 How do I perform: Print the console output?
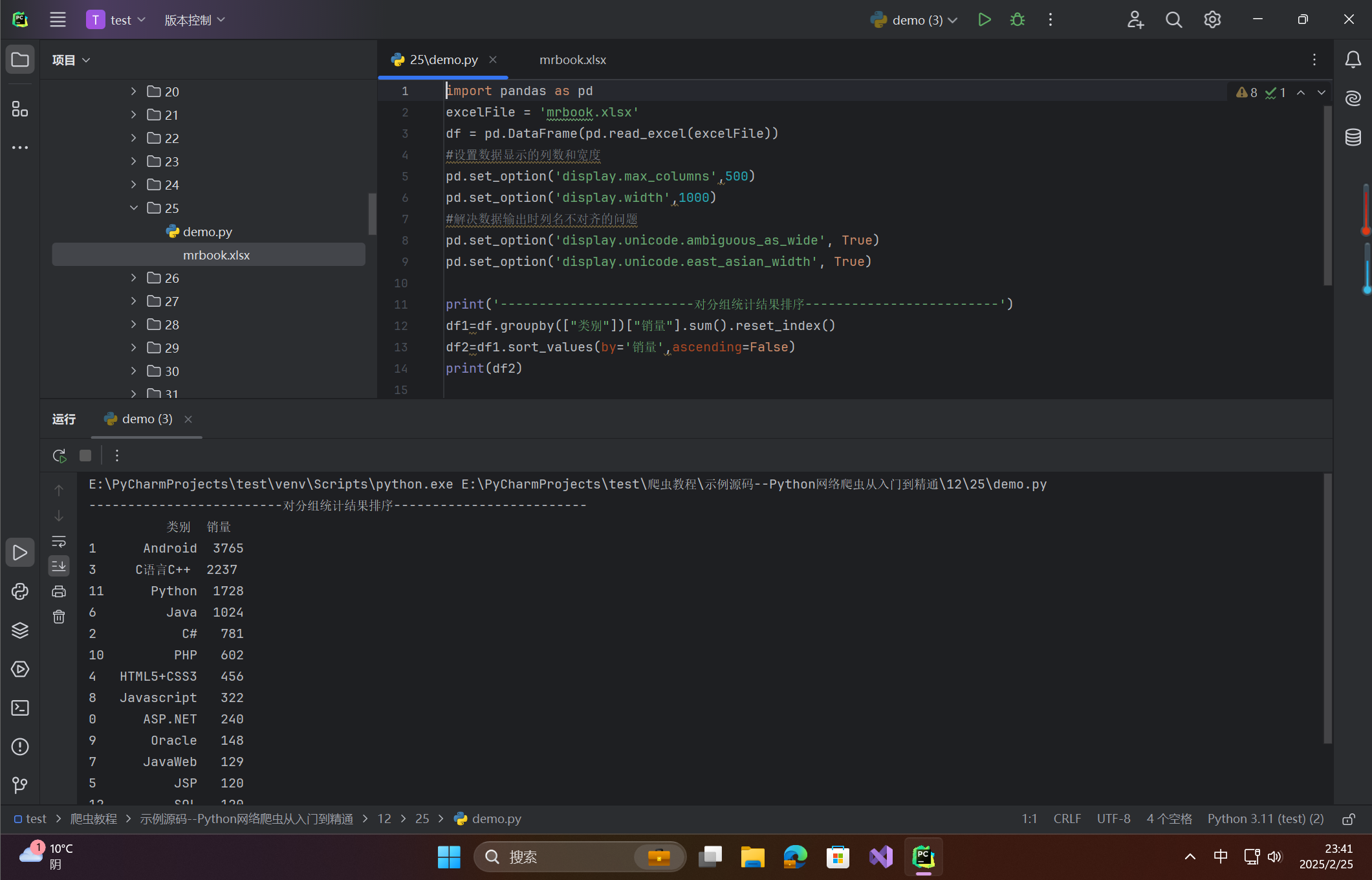point(59,591)
